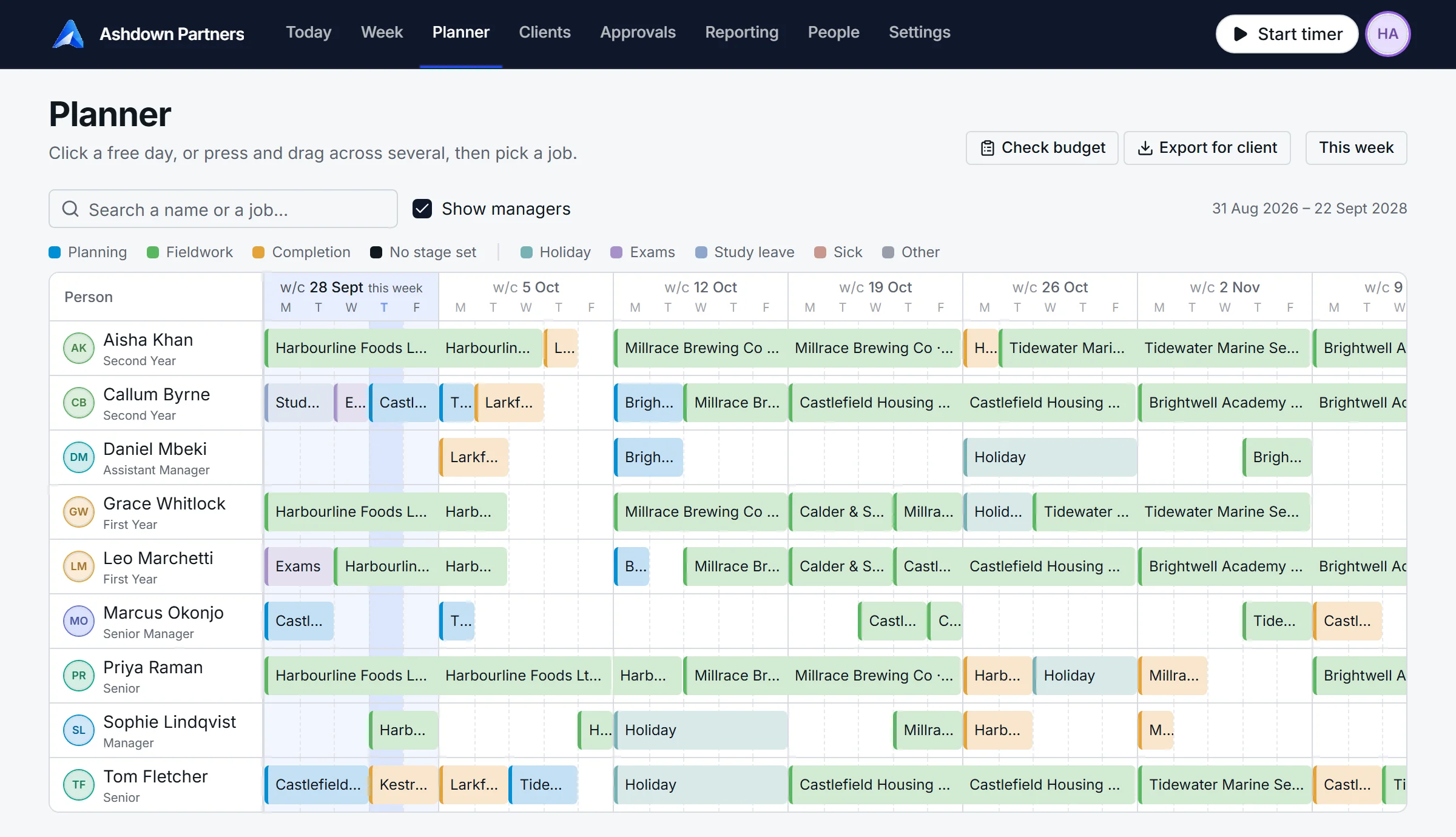Click Callum Byrne's CB avatar
Image resolution: width=1456 pixels, height=837 pixels.
(x=79, y=403)
